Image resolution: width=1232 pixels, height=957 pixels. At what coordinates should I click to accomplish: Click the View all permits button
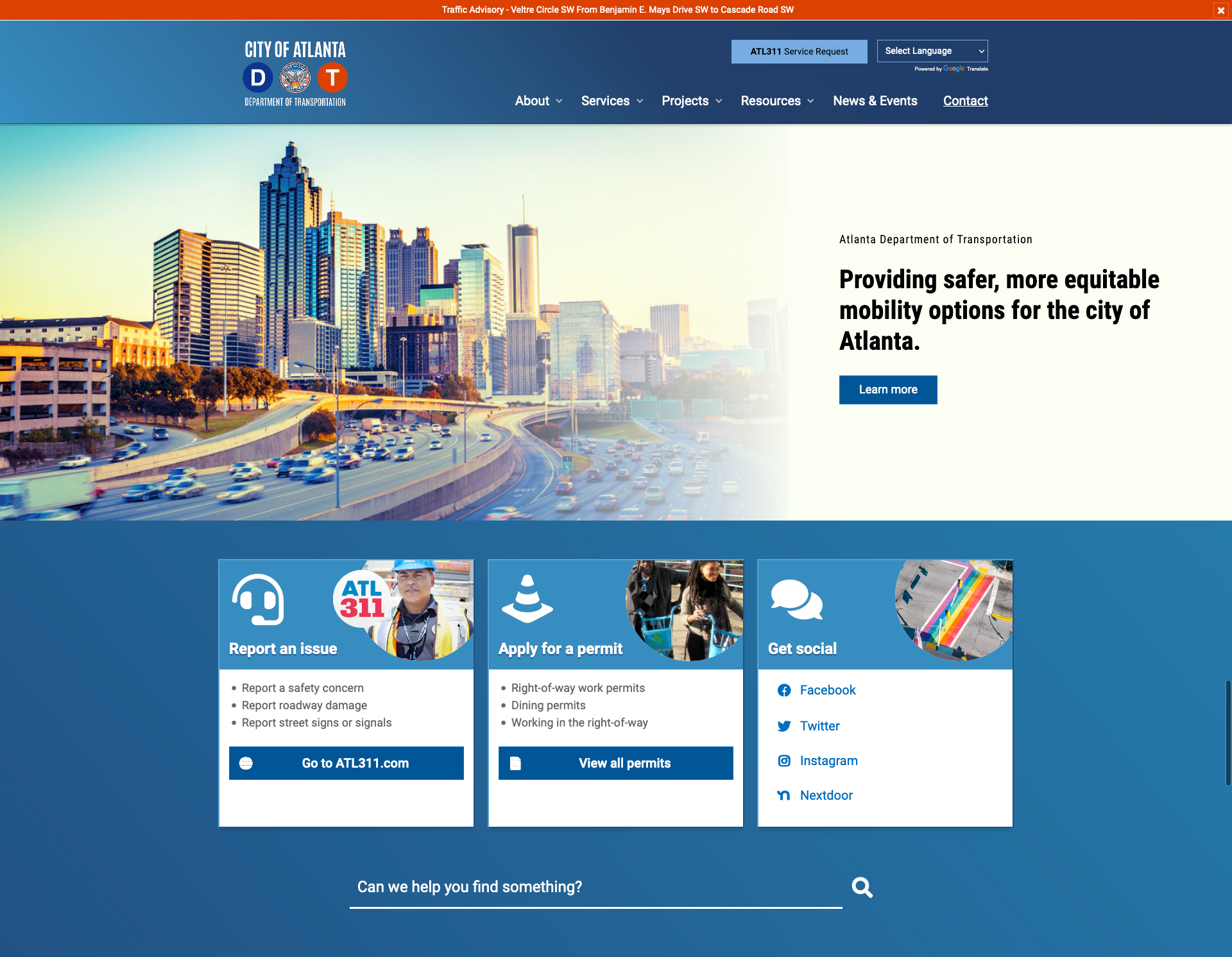click(x=616, y=763)
